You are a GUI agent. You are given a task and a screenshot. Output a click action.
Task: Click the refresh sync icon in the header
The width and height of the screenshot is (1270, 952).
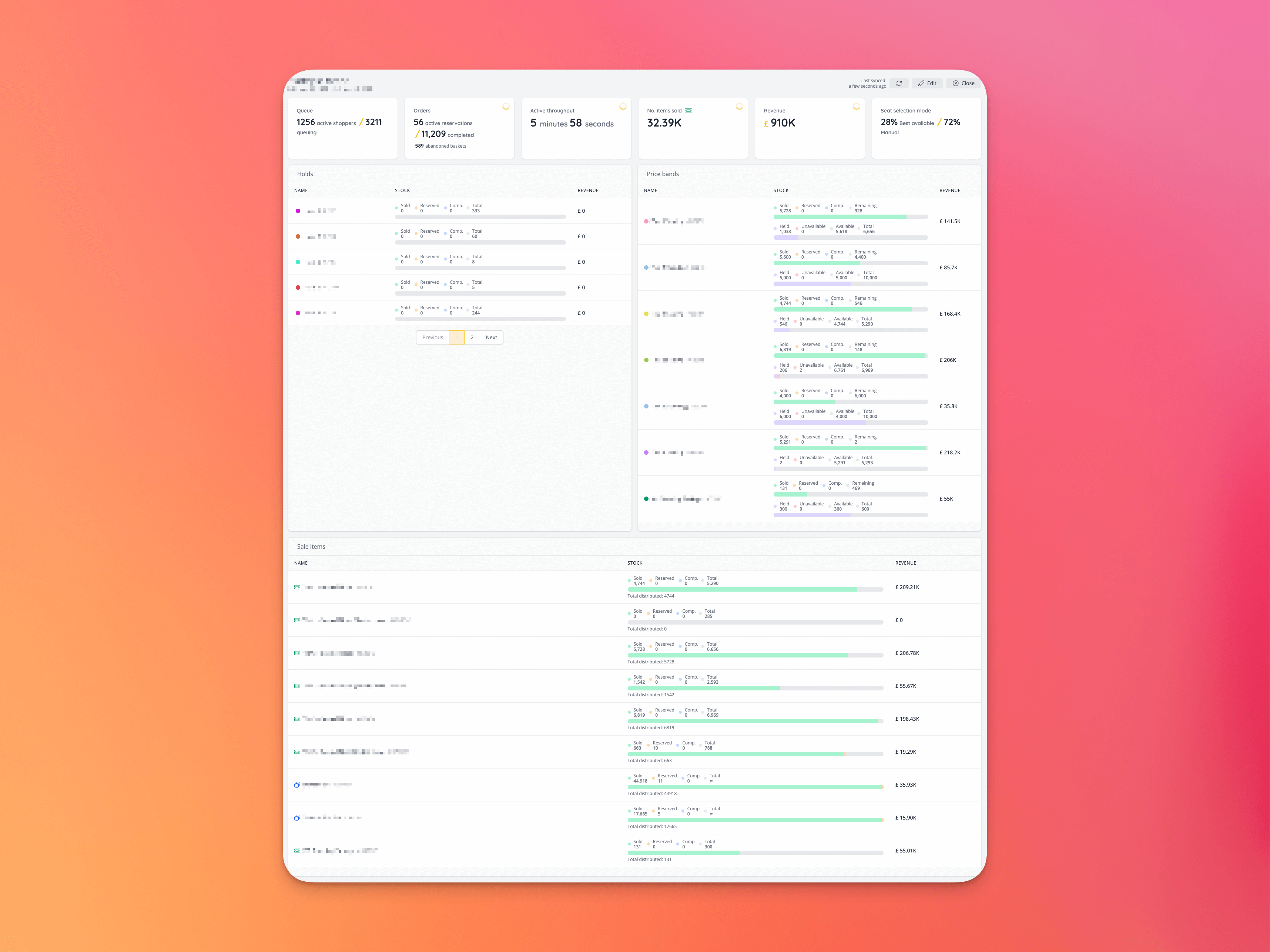[x=900, y=83]
